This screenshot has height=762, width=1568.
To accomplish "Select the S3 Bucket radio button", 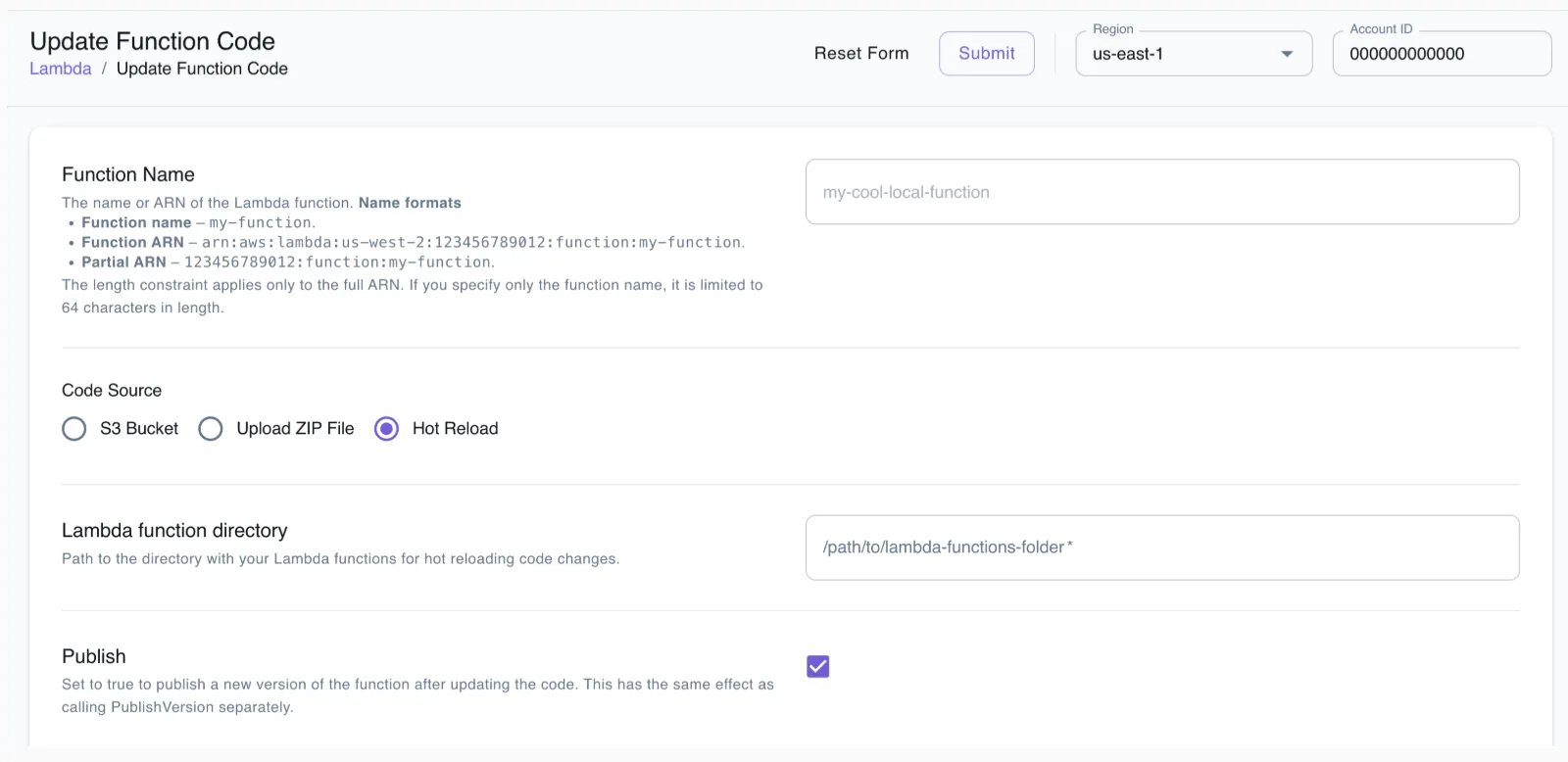I will click(74, 429).
